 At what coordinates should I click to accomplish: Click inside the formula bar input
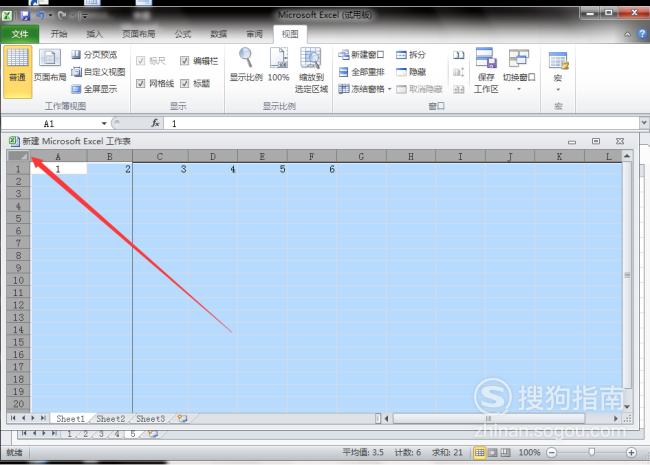click(x=401, y=123)
